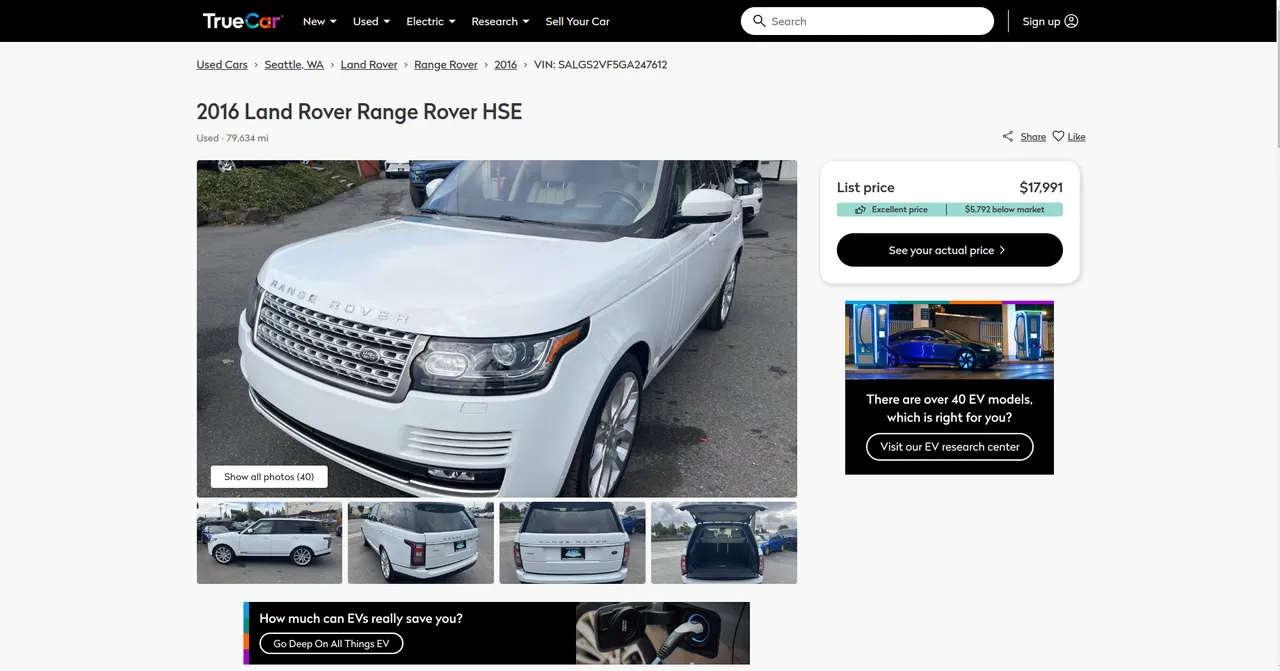Open the Electric dropdown menu

tap(430, 21)
